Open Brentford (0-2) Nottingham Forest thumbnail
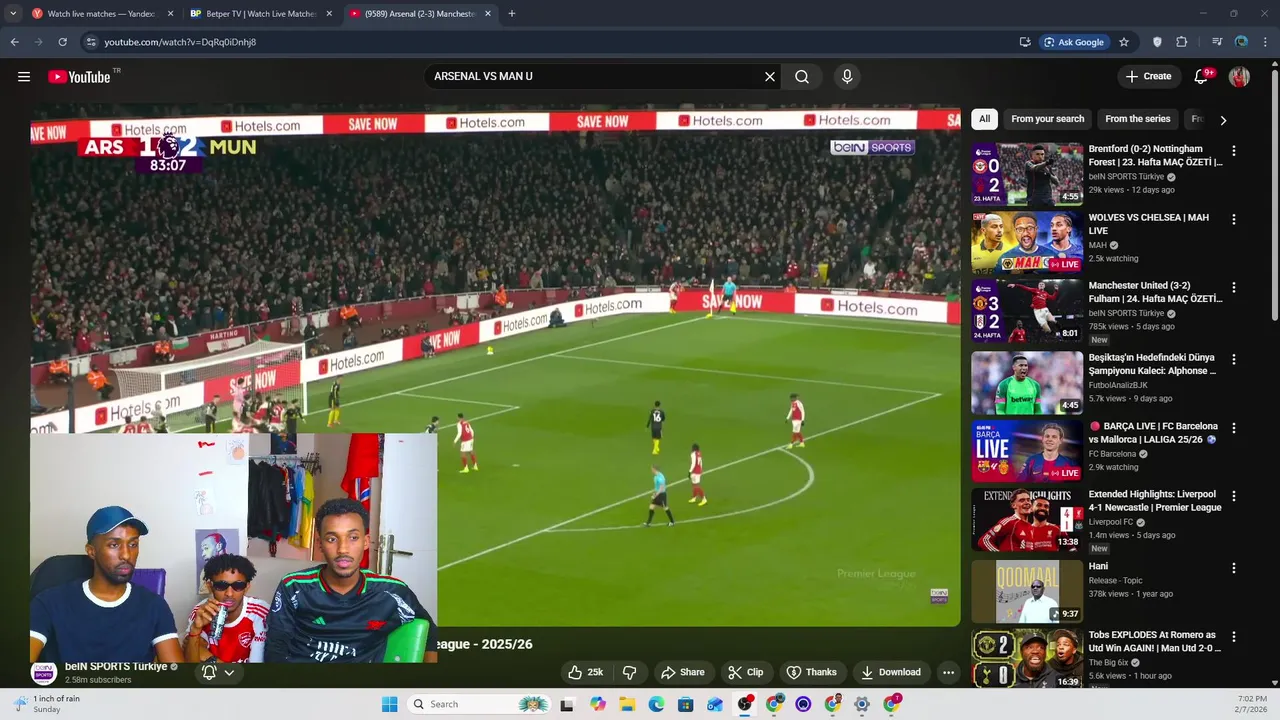The image size is (1280, 720). coord(1027,174)
